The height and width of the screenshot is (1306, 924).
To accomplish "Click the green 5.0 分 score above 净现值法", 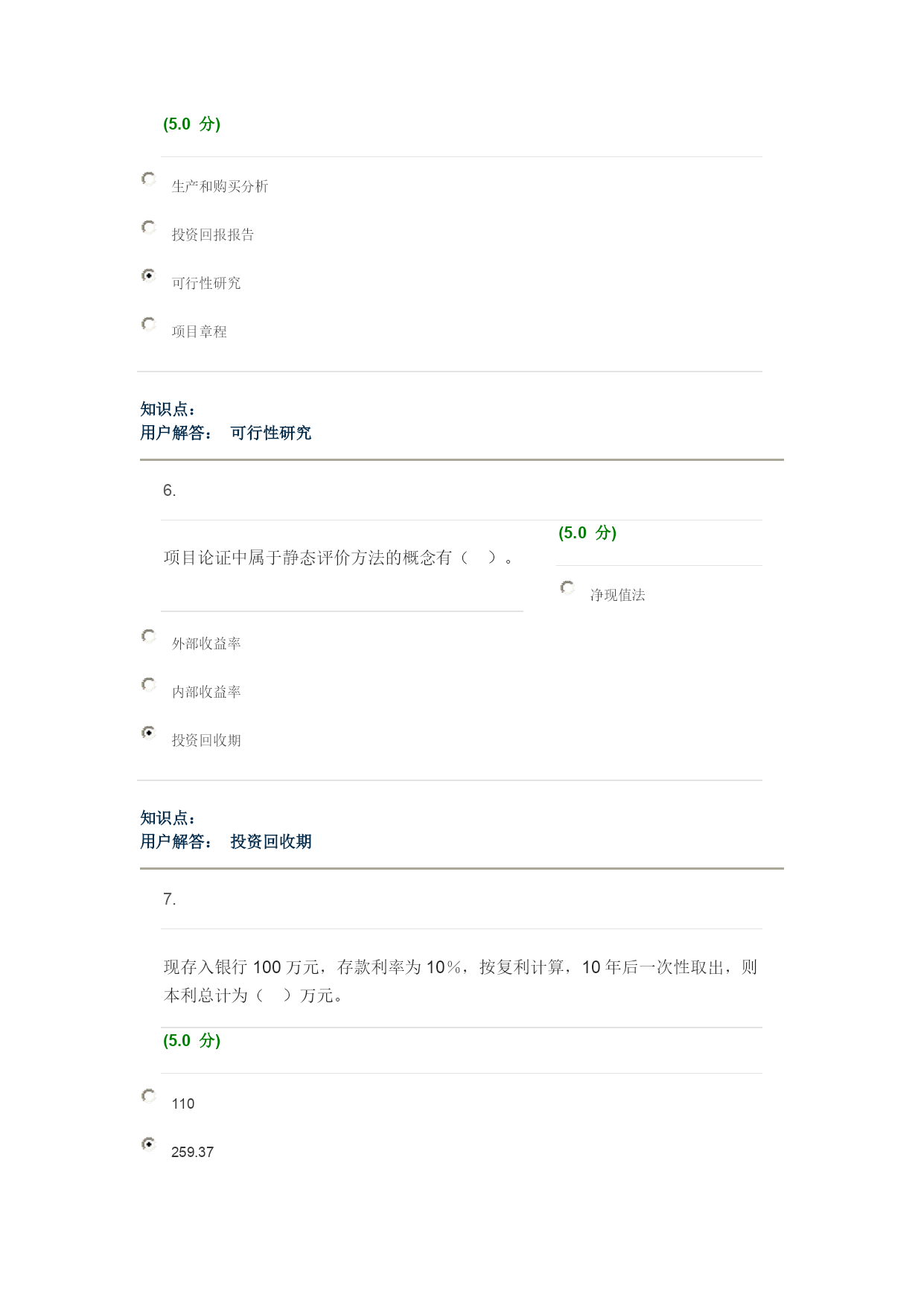I will click(x=587, y=532).
